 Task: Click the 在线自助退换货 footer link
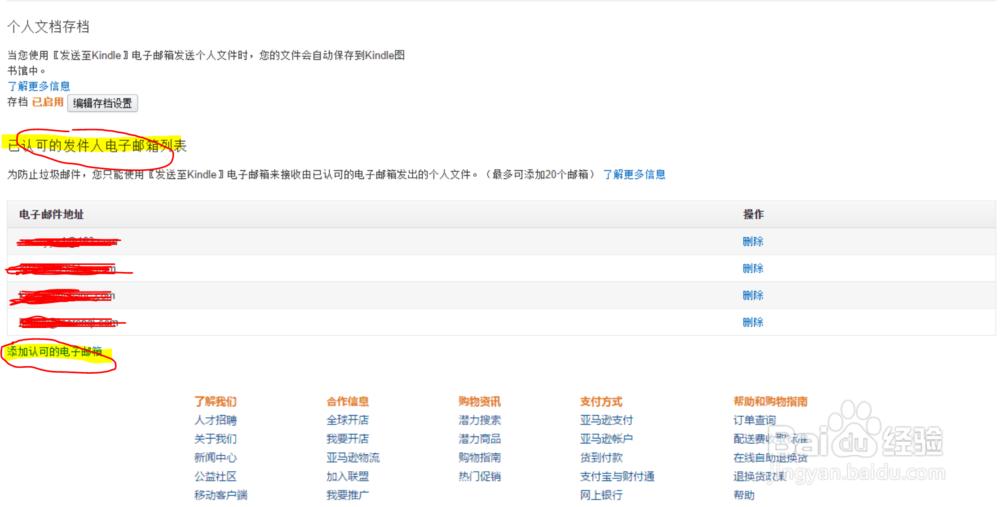point(770,458)
